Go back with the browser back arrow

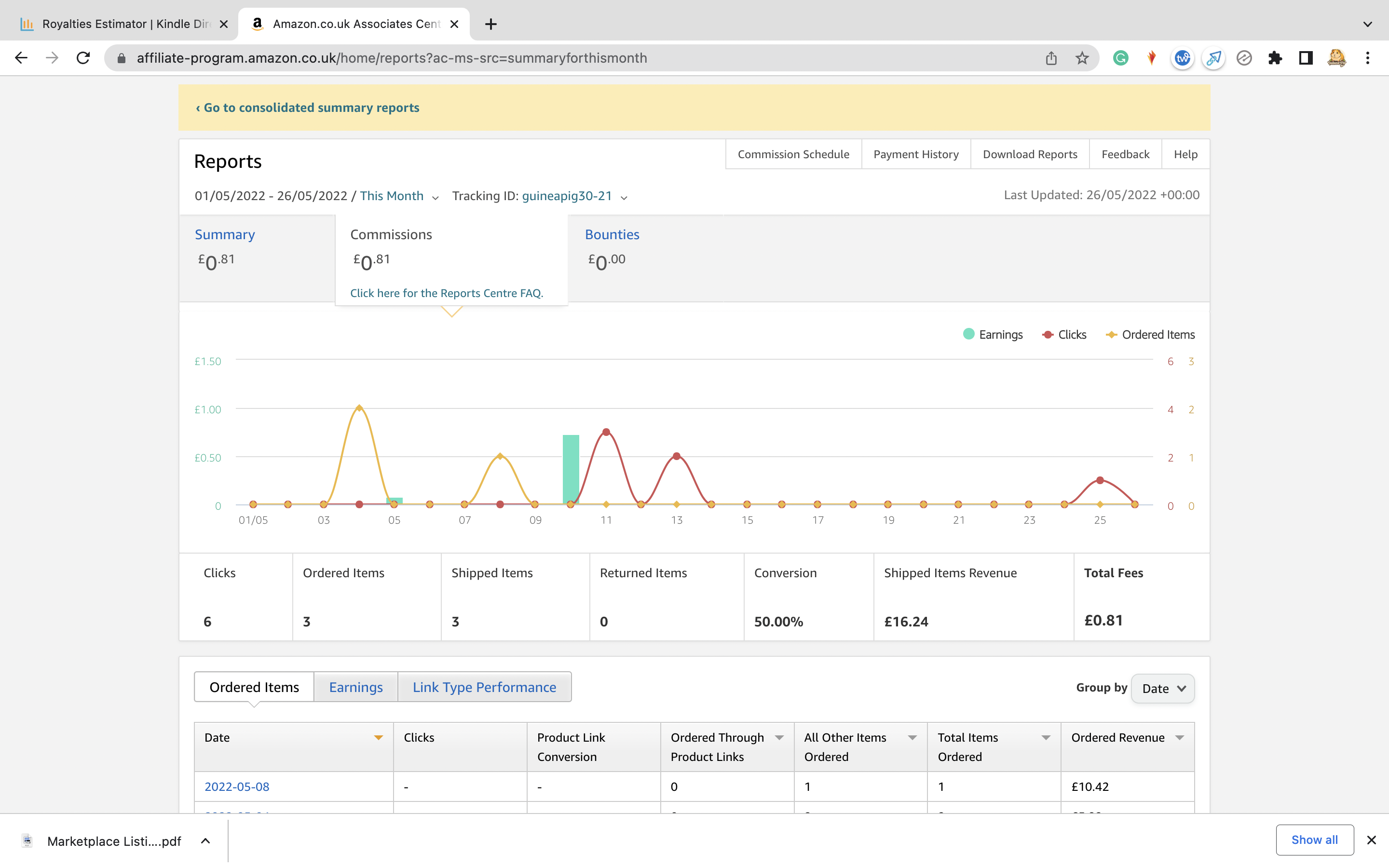tap(21, 58)
